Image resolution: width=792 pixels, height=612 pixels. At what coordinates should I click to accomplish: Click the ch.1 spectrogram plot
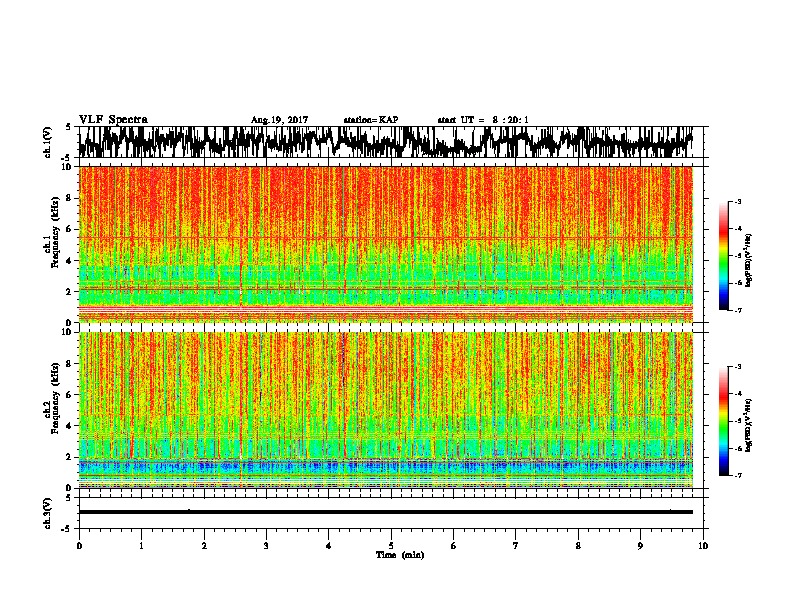pos(386,244)
